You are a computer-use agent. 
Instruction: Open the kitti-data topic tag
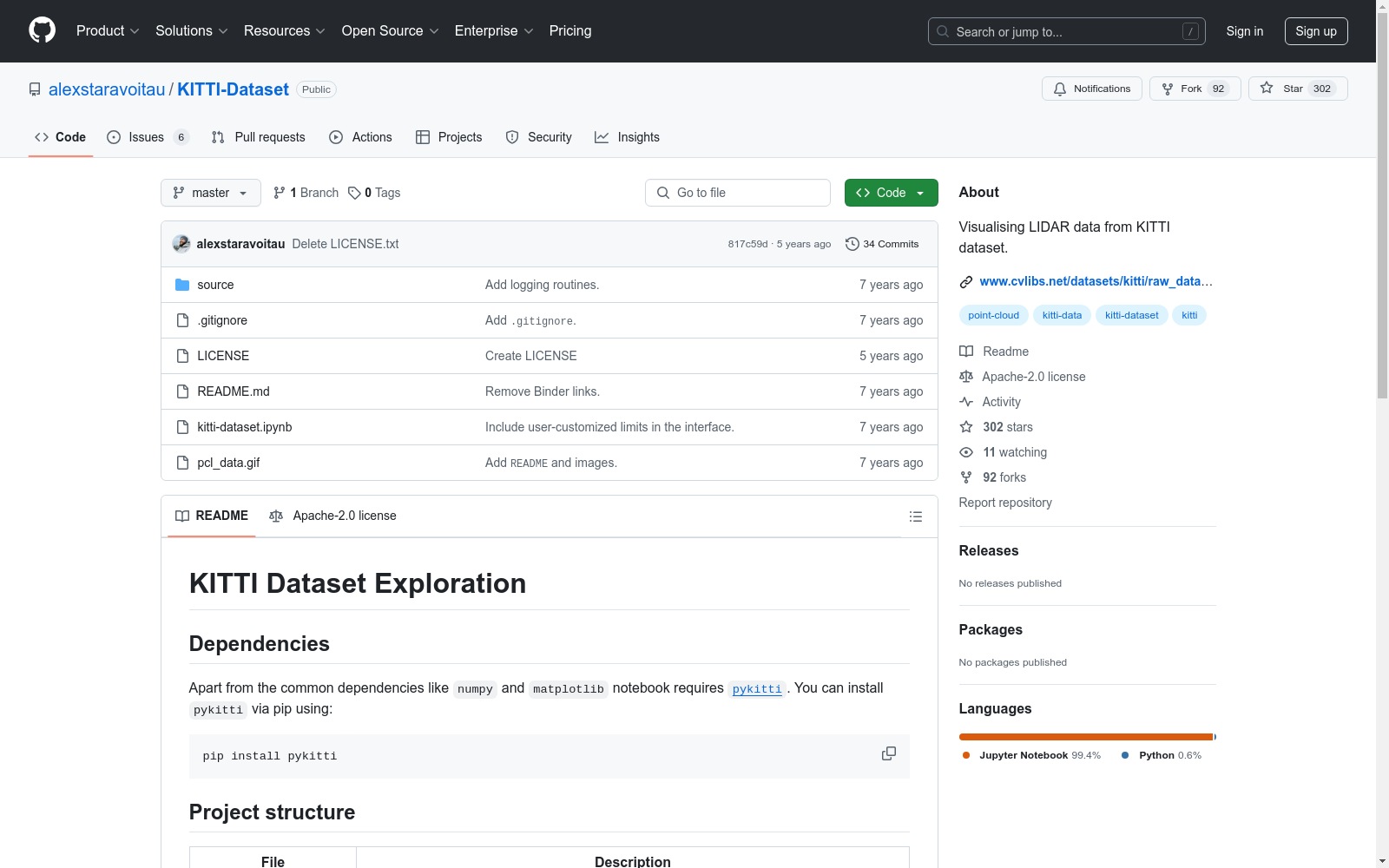coord(1062,315)
